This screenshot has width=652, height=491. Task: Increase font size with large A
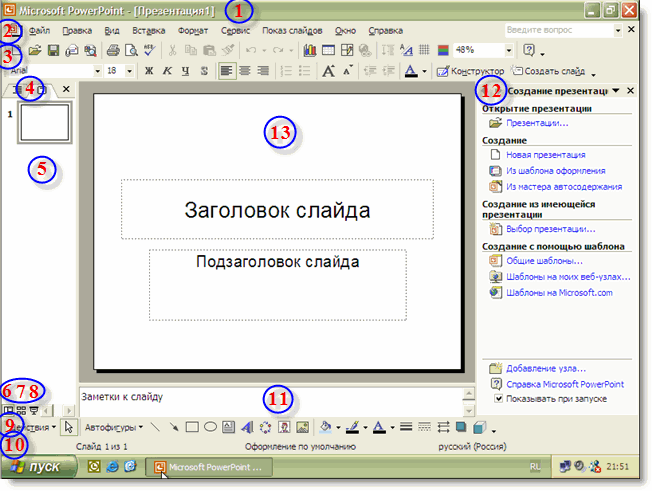(328, 71)
